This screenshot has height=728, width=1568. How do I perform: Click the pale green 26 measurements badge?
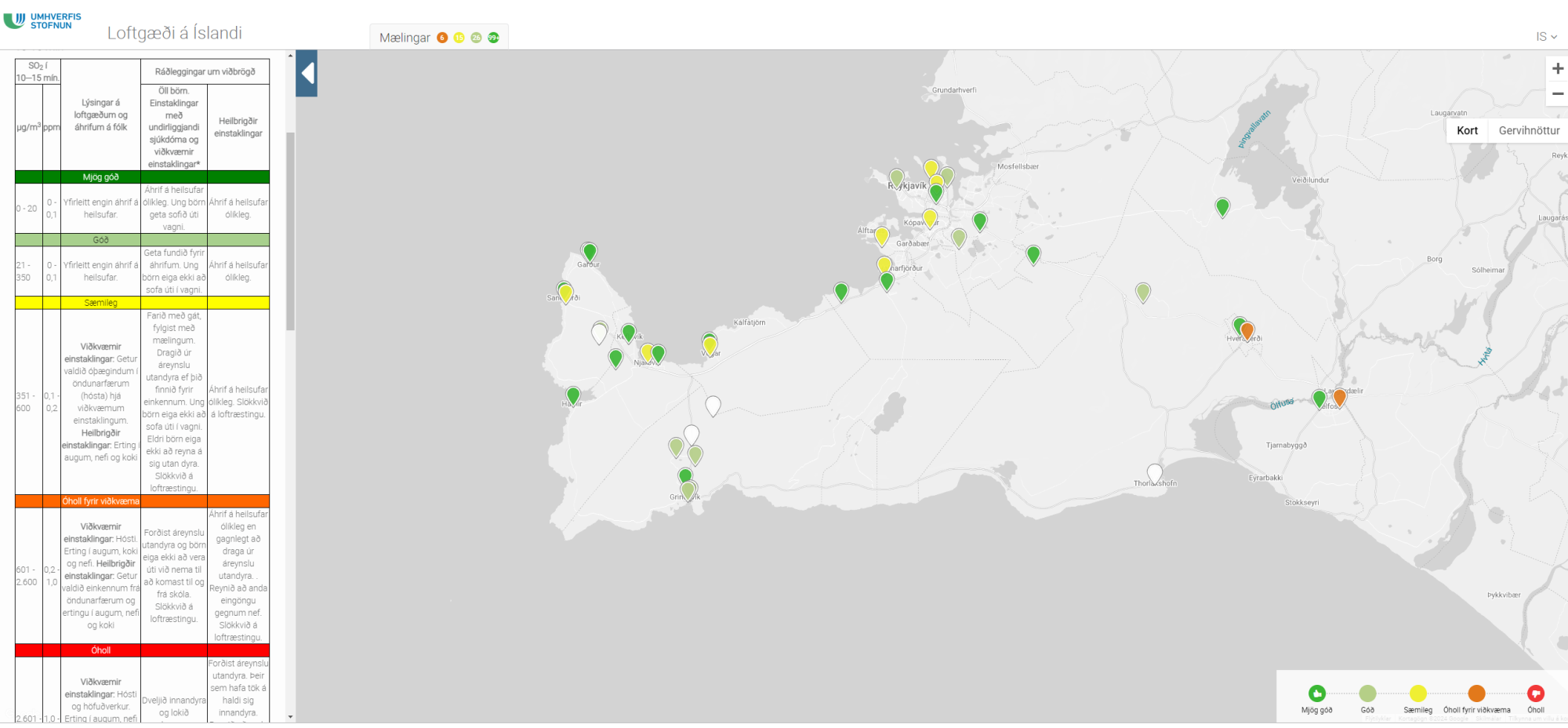point(476,38)
